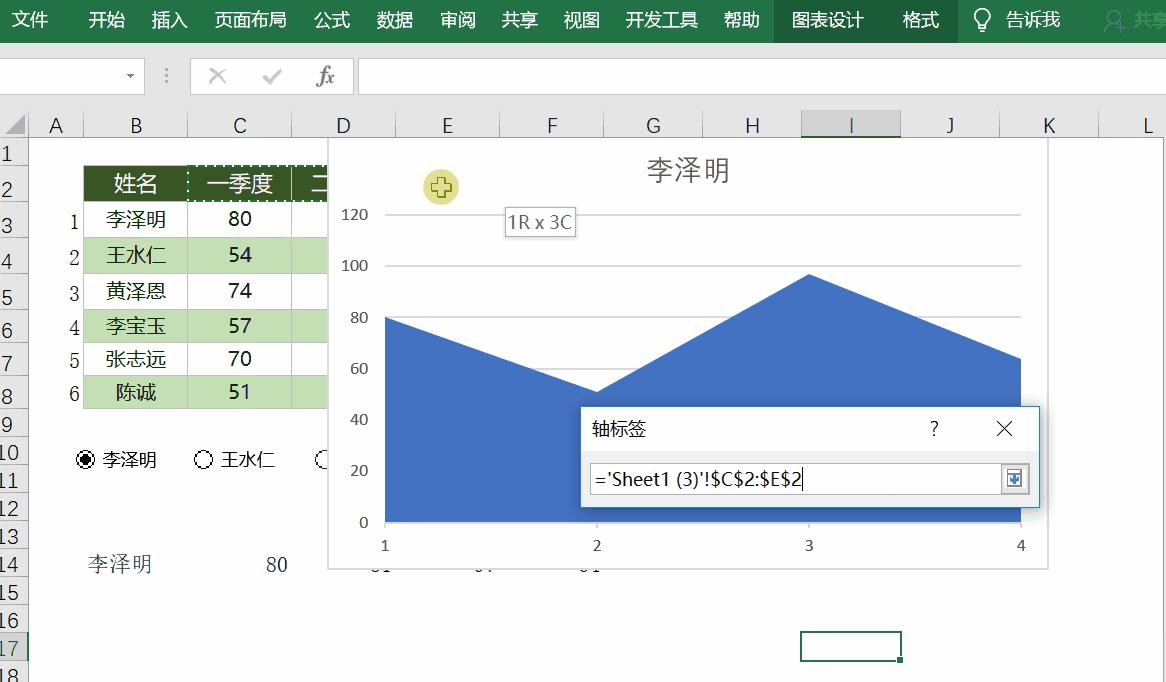This screenshot has width=1166, height=682.
Task: Open the Name Box dropdown arrow
Action: pos(128,75)
